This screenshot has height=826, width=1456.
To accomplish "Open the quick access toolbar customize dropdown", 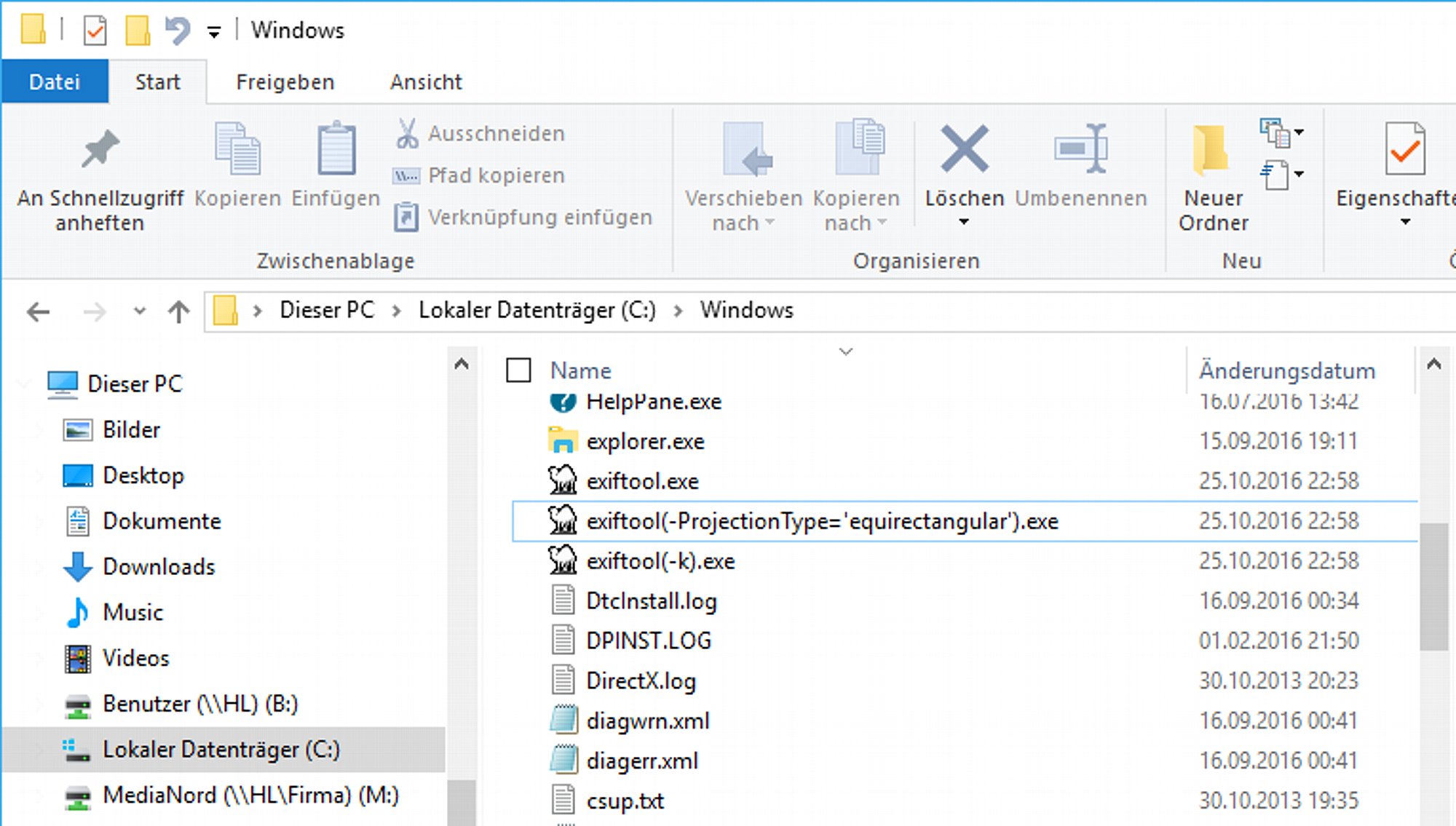I will (214, 32).
